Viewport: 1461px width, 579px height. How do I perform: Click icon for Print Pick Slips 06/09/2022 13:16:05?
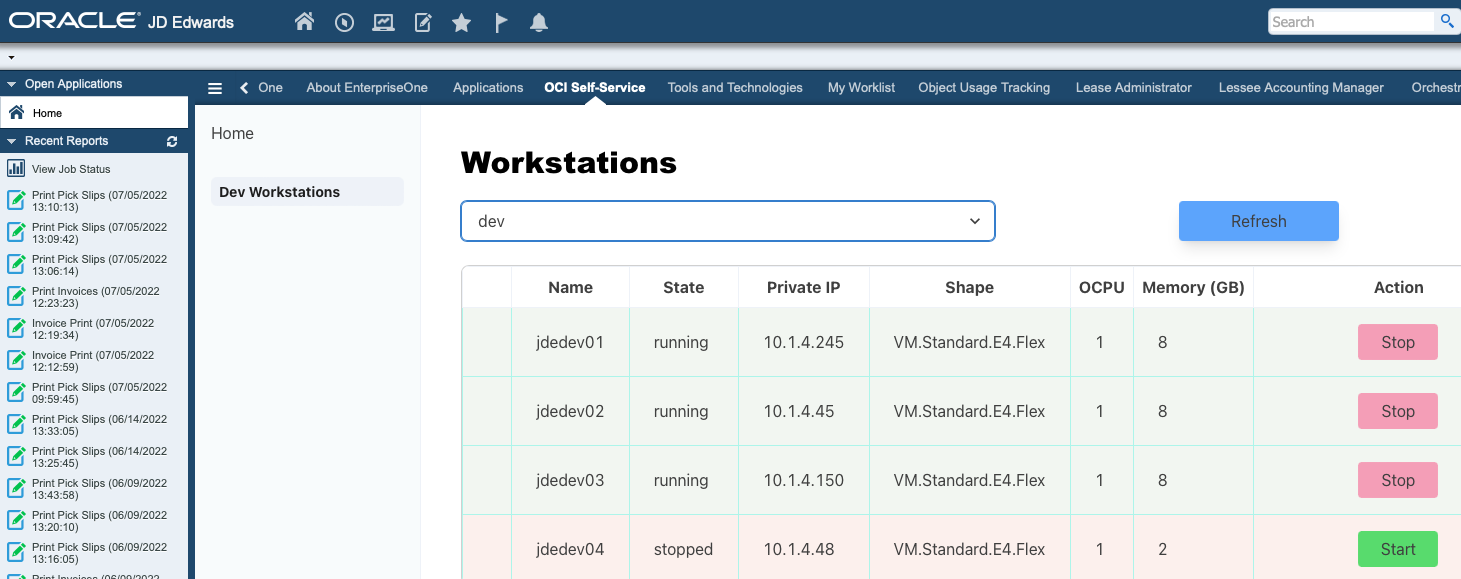pos(16,552)
